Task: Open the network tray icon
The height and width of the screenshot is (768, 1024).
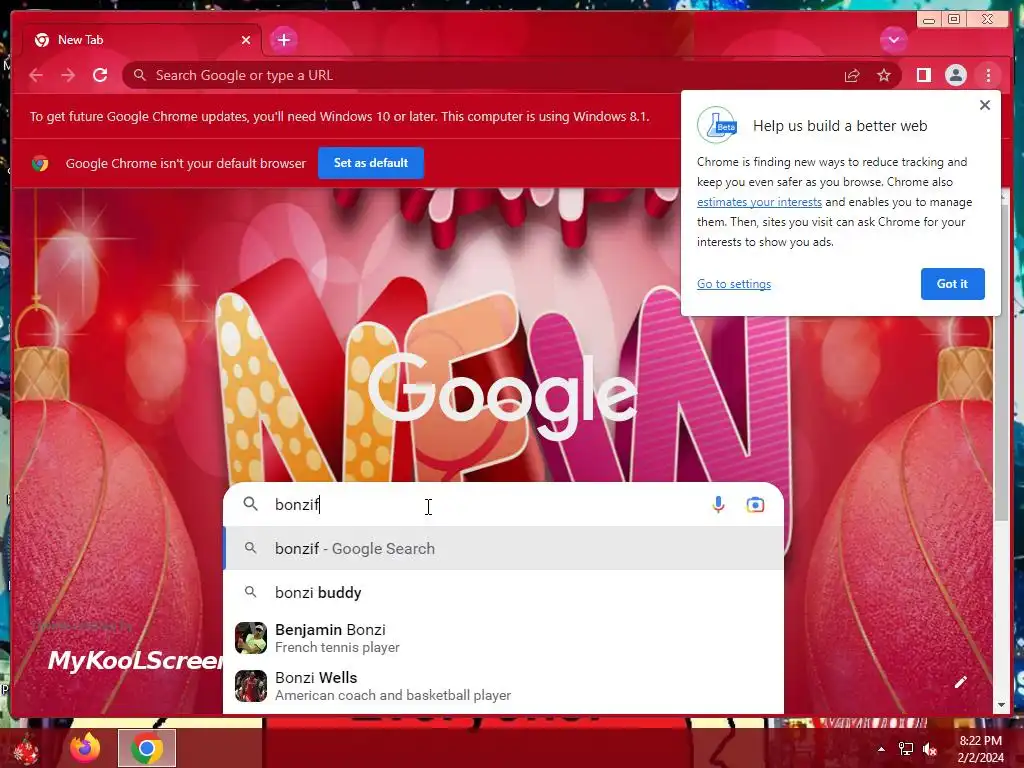Action: 906,749
